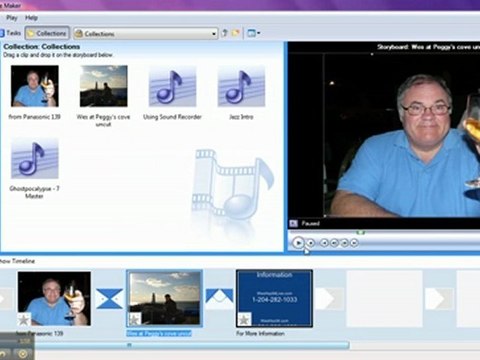Jump forward to next clip
This screenshot has height=360, width=480.
coord(355,243)
